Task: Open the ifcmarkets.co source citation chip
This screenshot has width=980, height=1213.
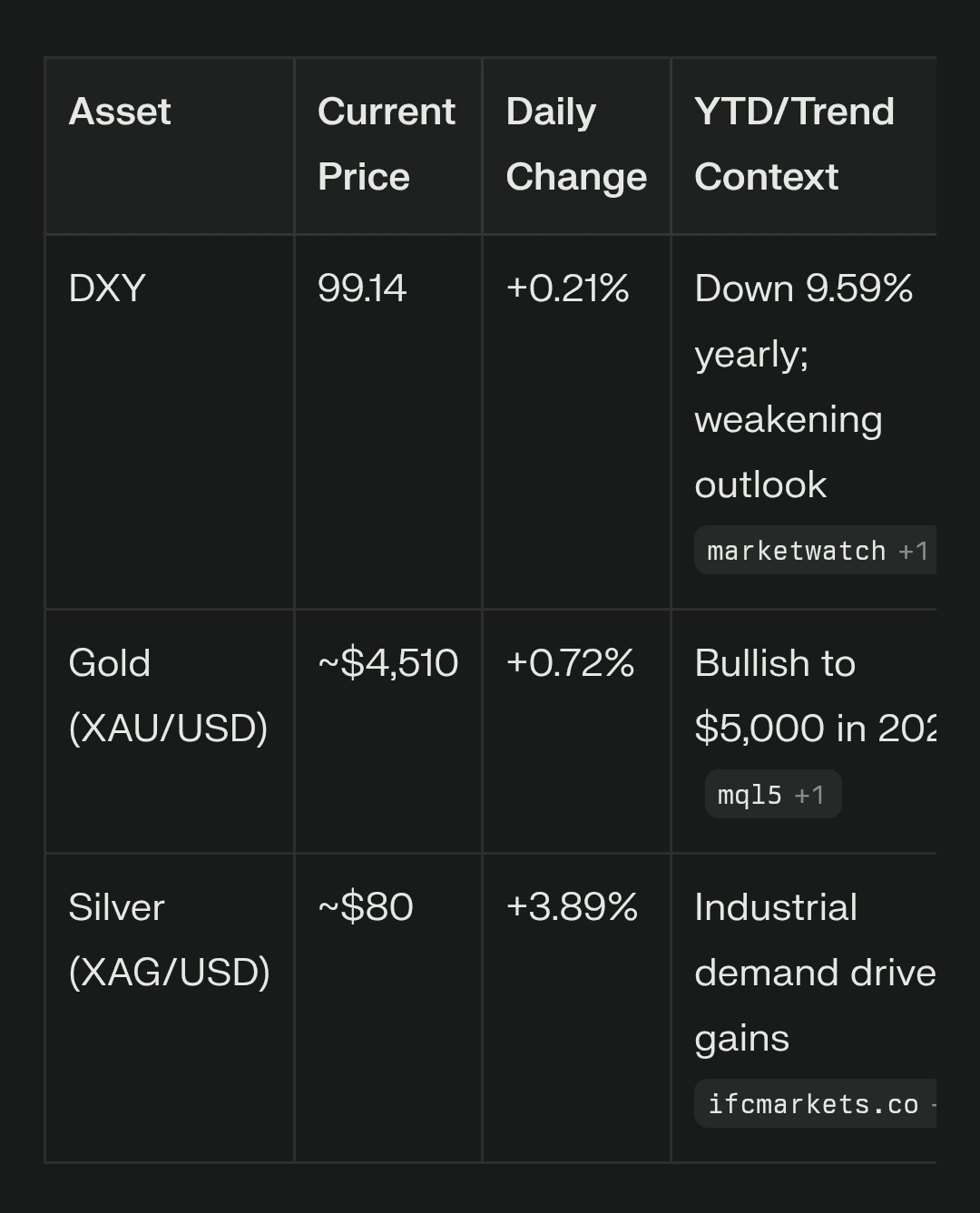Action: click(813, 1104)
